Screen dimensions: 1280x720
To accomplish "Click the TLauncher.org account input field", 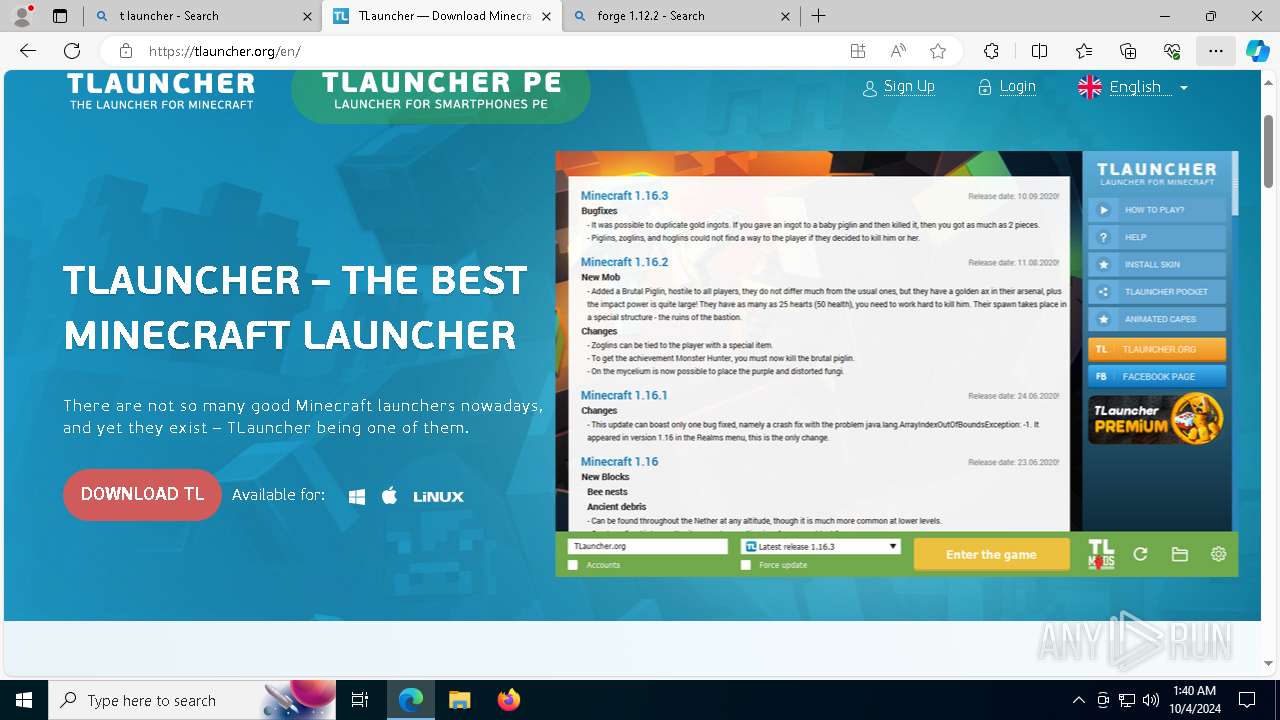I will tap(648, 546).
